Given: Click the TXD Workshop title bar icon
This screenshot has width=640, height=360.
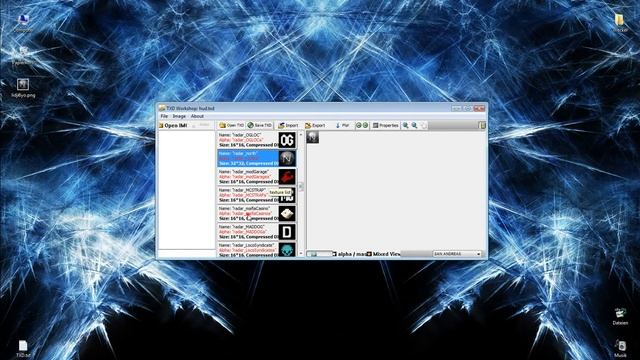Looking at the screenshot, I should 162,108.
